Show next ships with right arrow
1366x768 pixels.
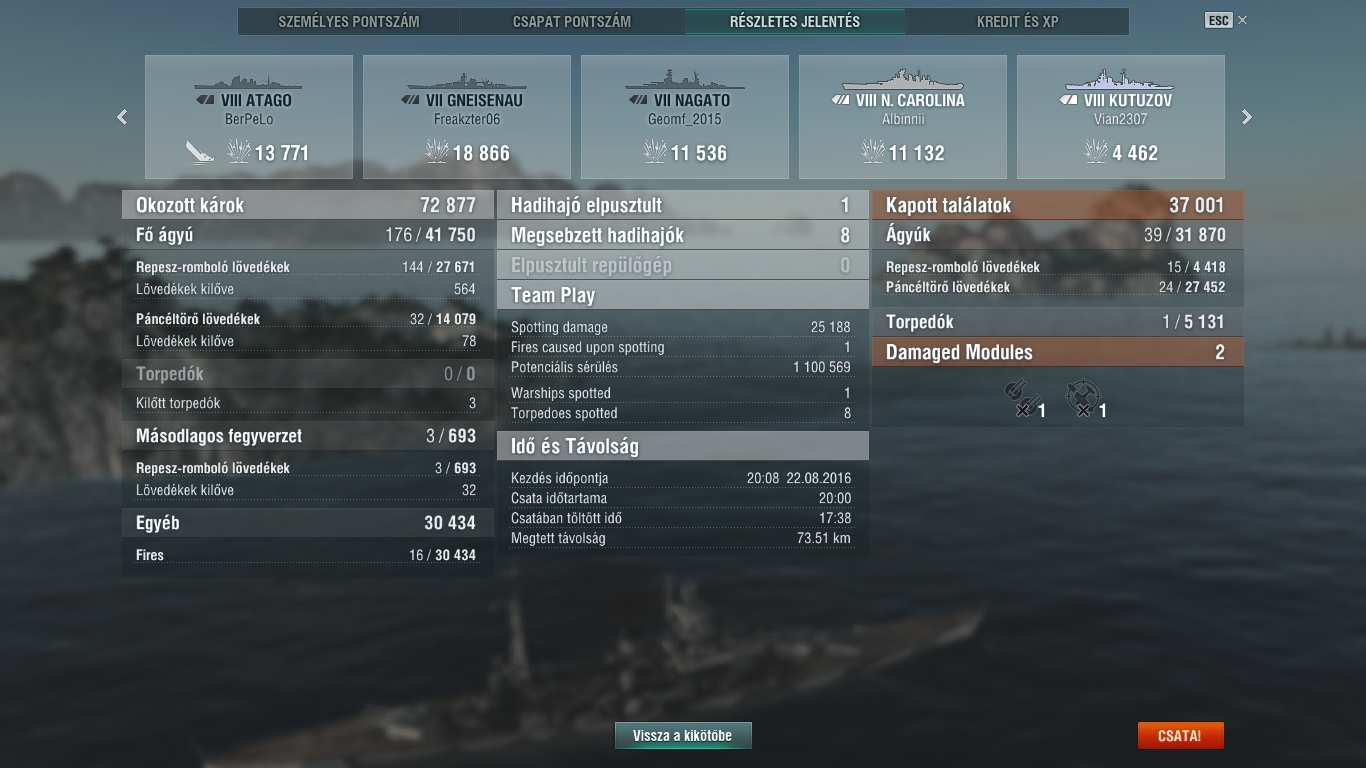tap(1246, 117)
